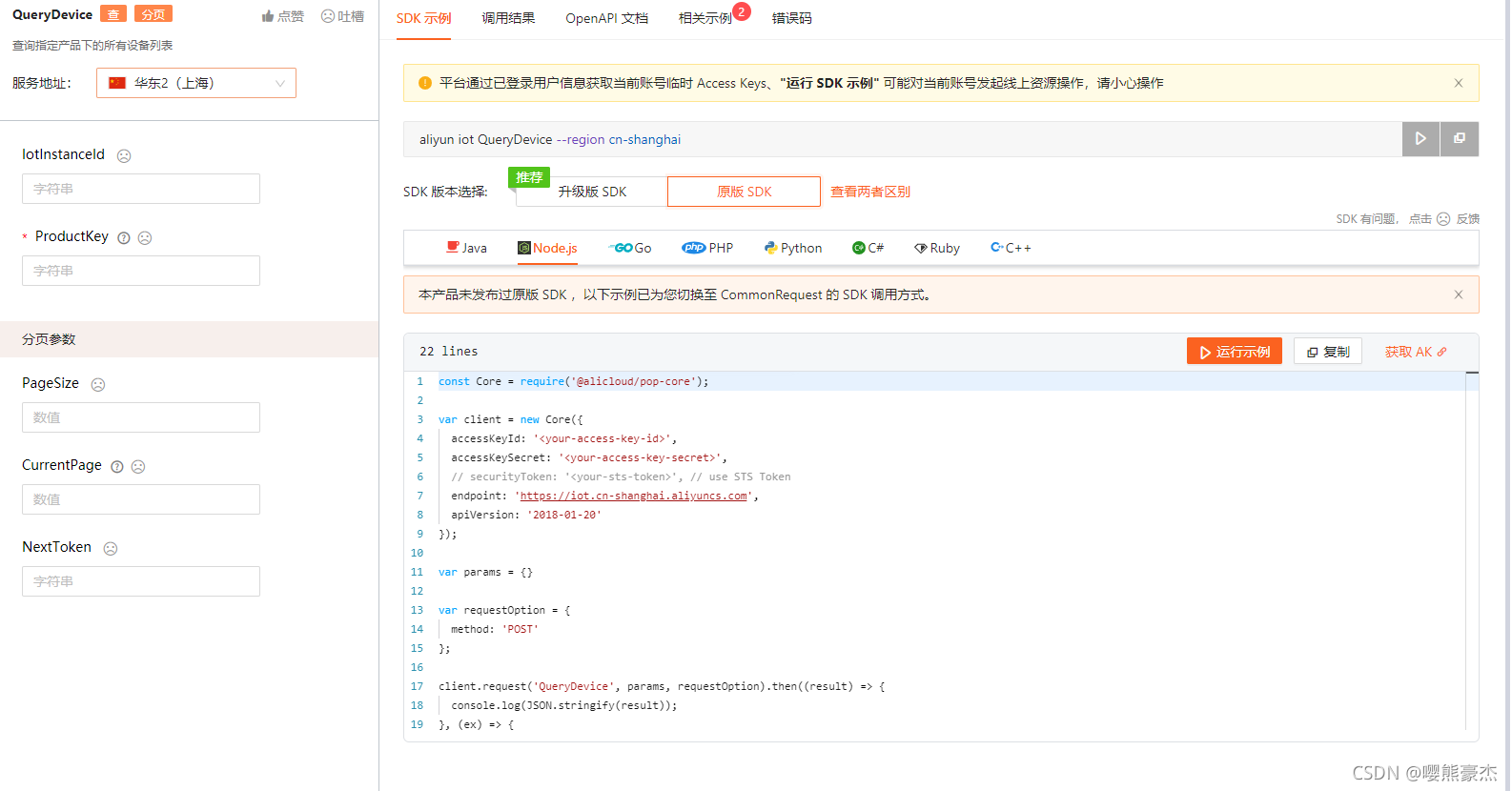Screen dimensions: 1512x791
Task: Click the SDK feedback sad-face icon near 反馈
Action: click(x=1443, y=219)
